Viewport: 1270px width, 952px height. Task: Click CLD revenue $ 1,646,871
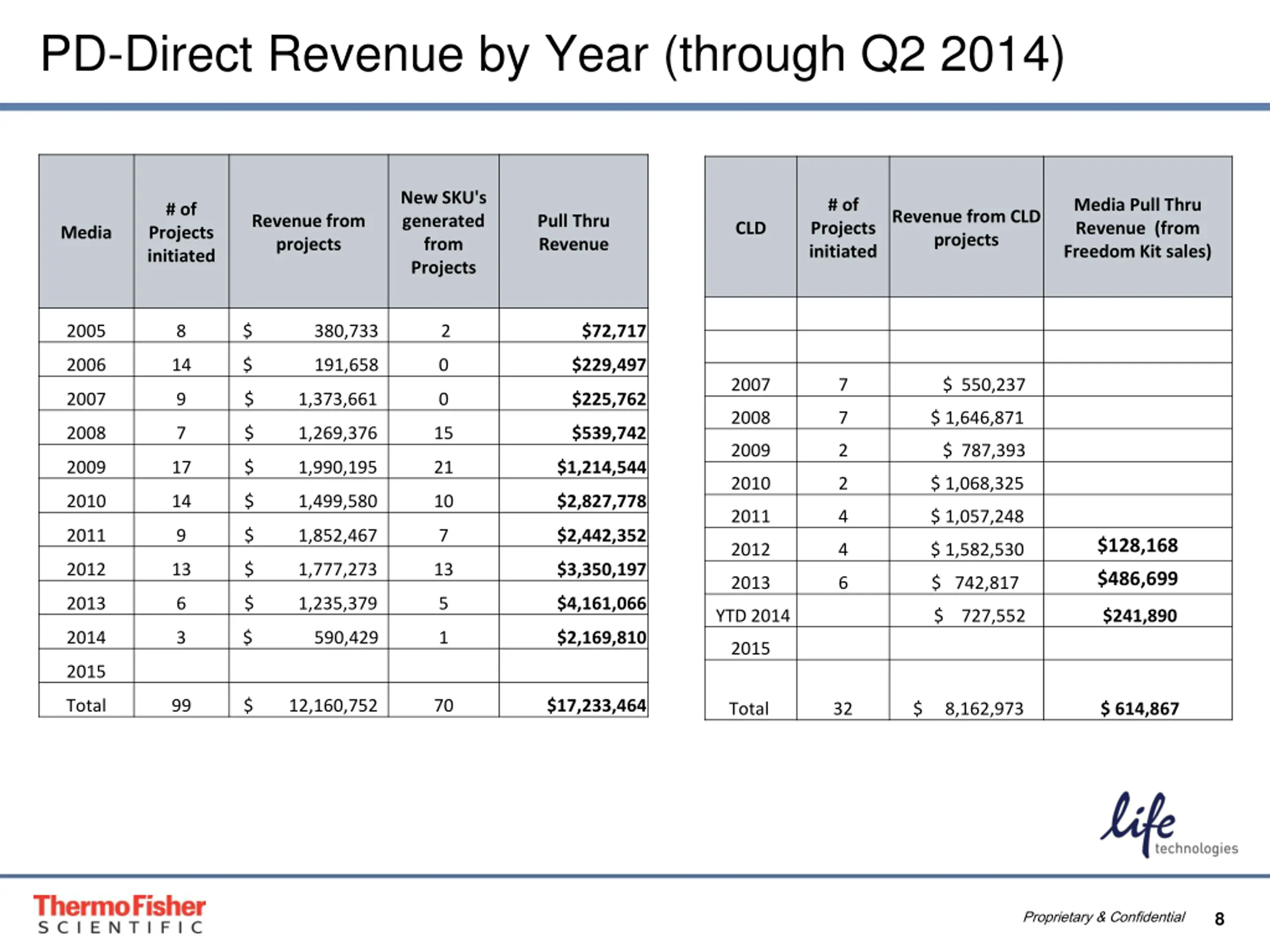pos(977,418)
